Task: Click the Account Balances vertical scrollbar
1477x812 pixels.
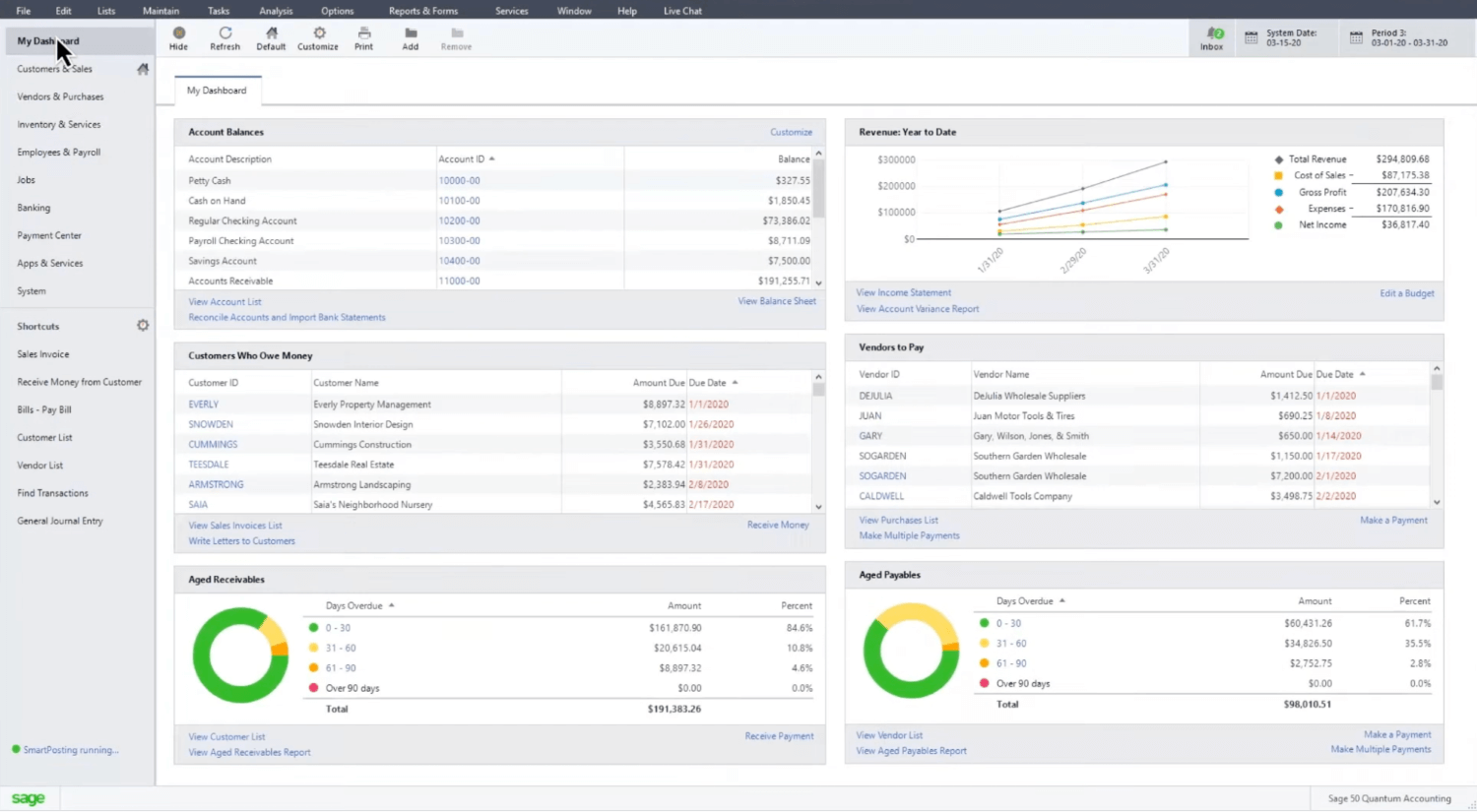Action: click(818, 218)
